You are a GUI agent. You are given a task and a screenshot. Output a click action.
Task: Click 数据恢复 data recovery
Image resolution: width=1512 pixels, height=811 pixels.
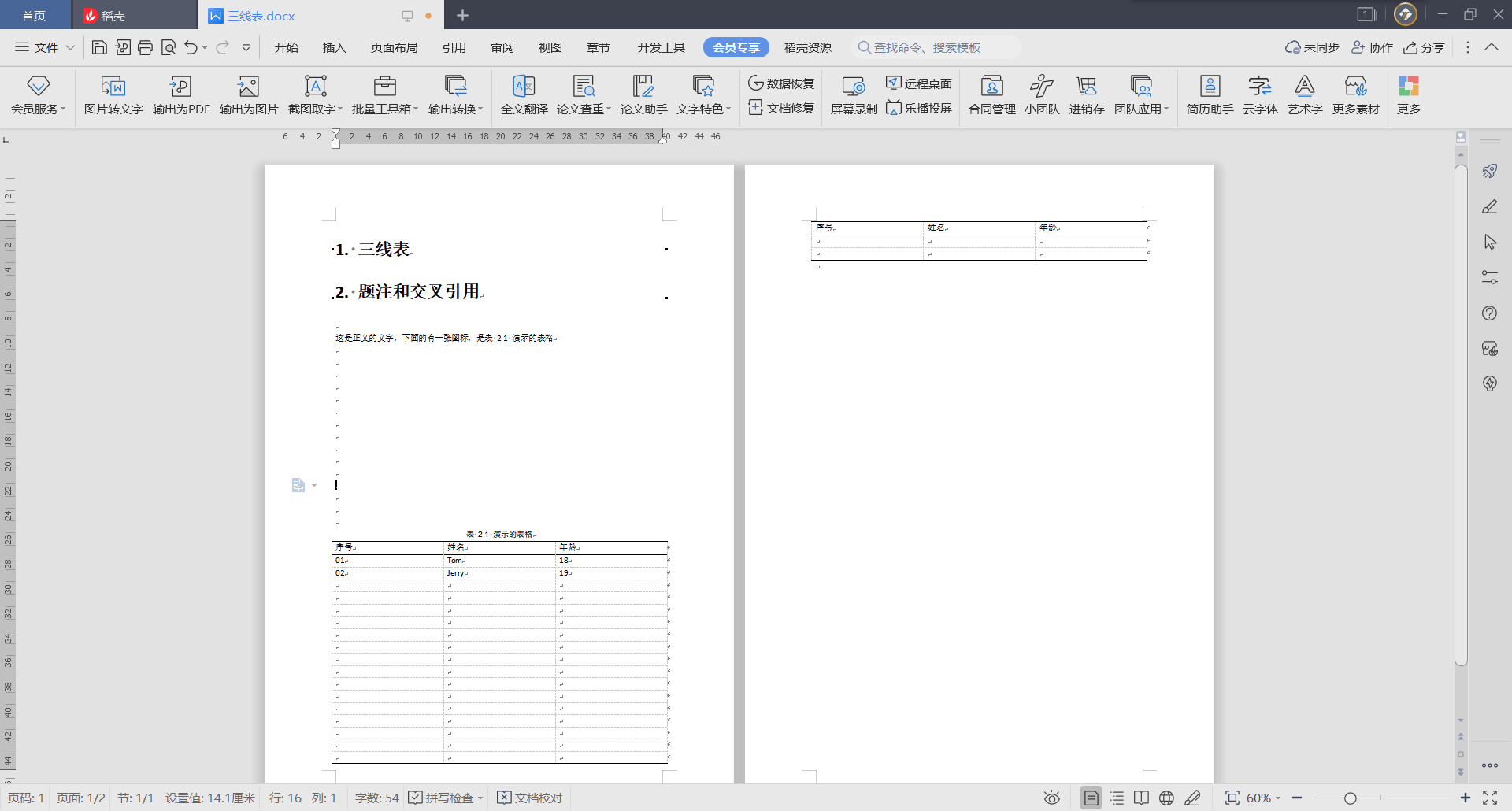(781, 83)
